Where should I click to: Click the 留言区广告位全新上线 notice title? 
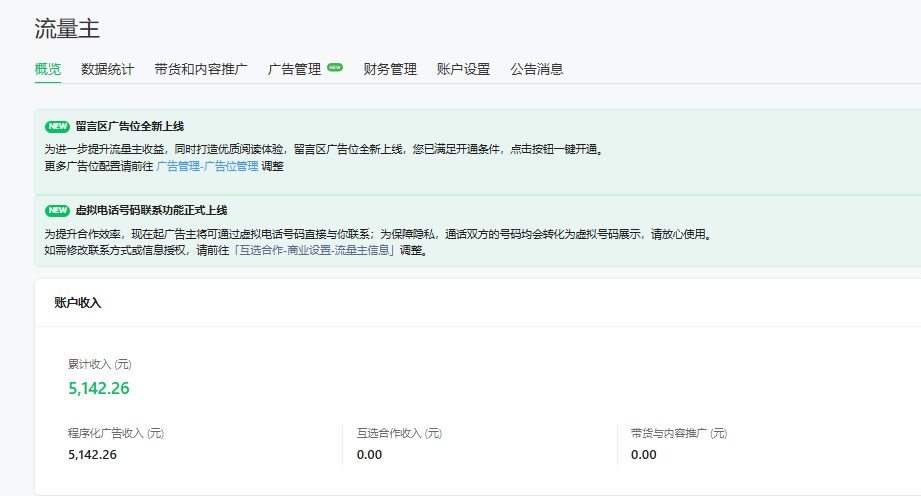click(x=129, y=127)
